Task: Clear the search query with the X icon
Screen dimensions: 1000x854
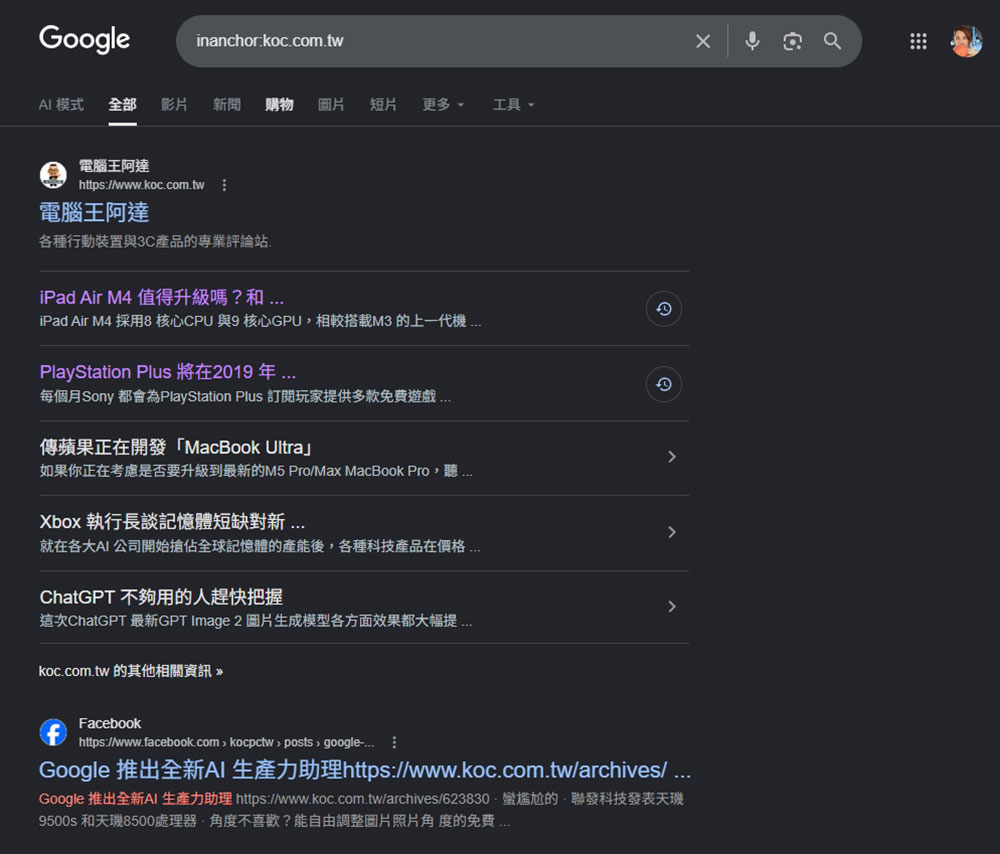Action: click(x=703, y=41)
